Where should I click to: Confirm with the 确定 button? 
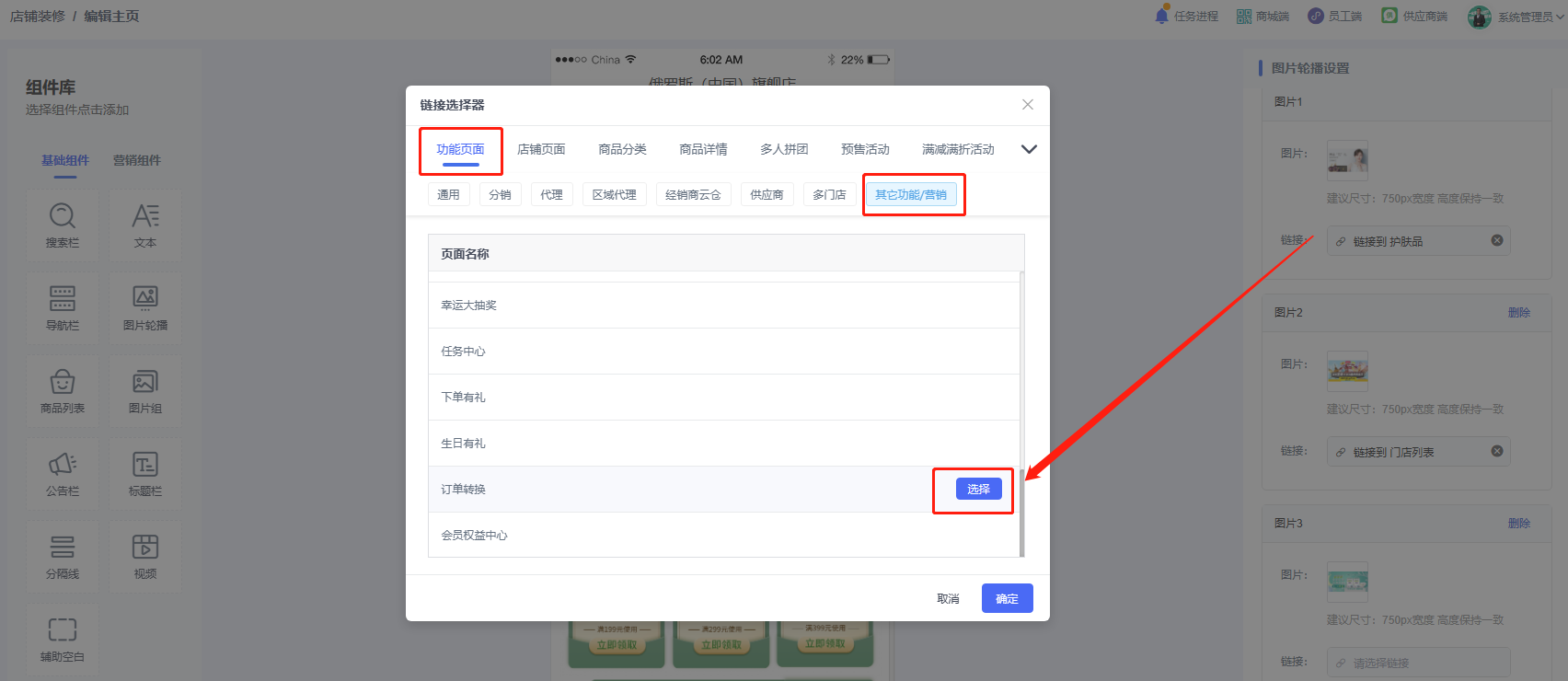click(1007, 598)
